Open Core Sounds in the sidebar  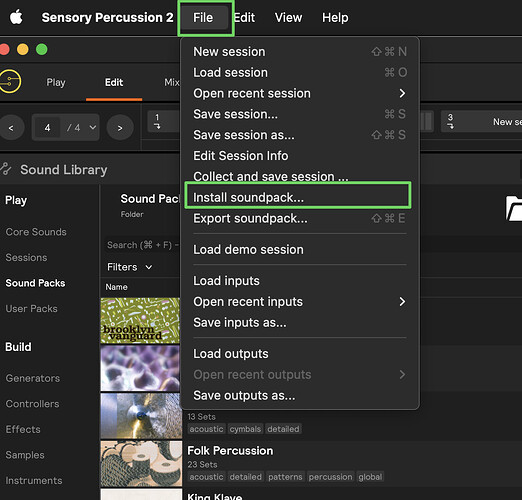[36, 232]
